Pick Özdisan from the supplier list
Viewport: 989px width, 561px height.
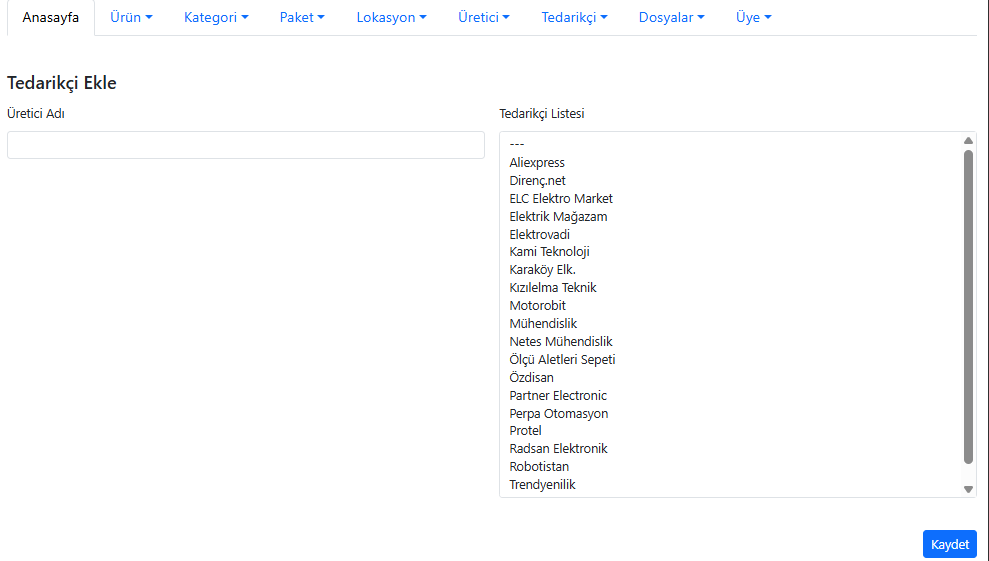(531, 378)
